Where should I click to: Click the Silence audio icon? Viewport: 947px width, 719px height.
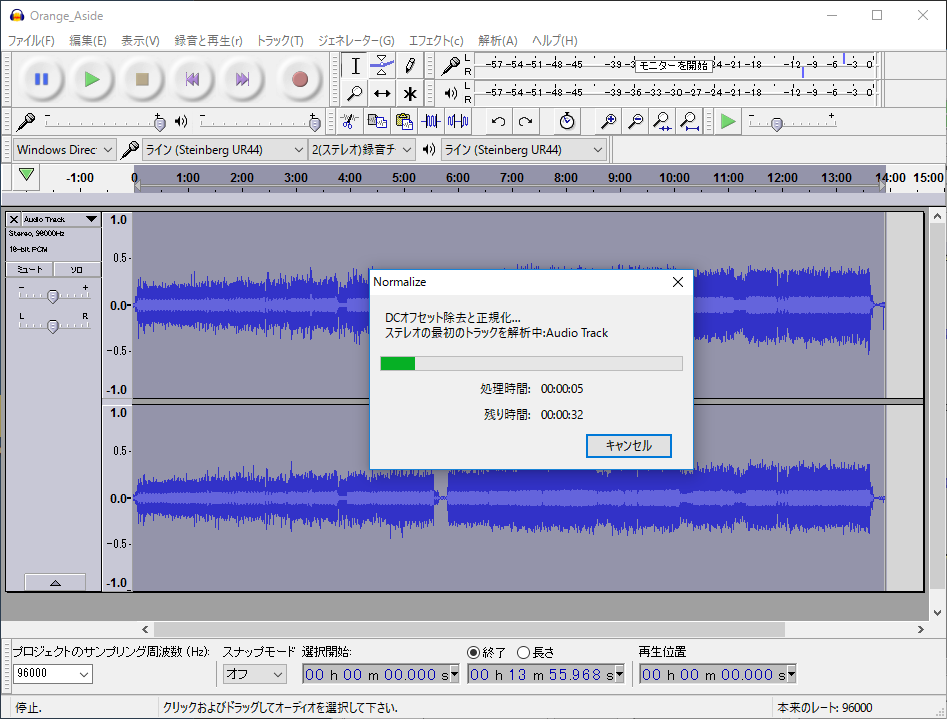(x=458, y=121)
